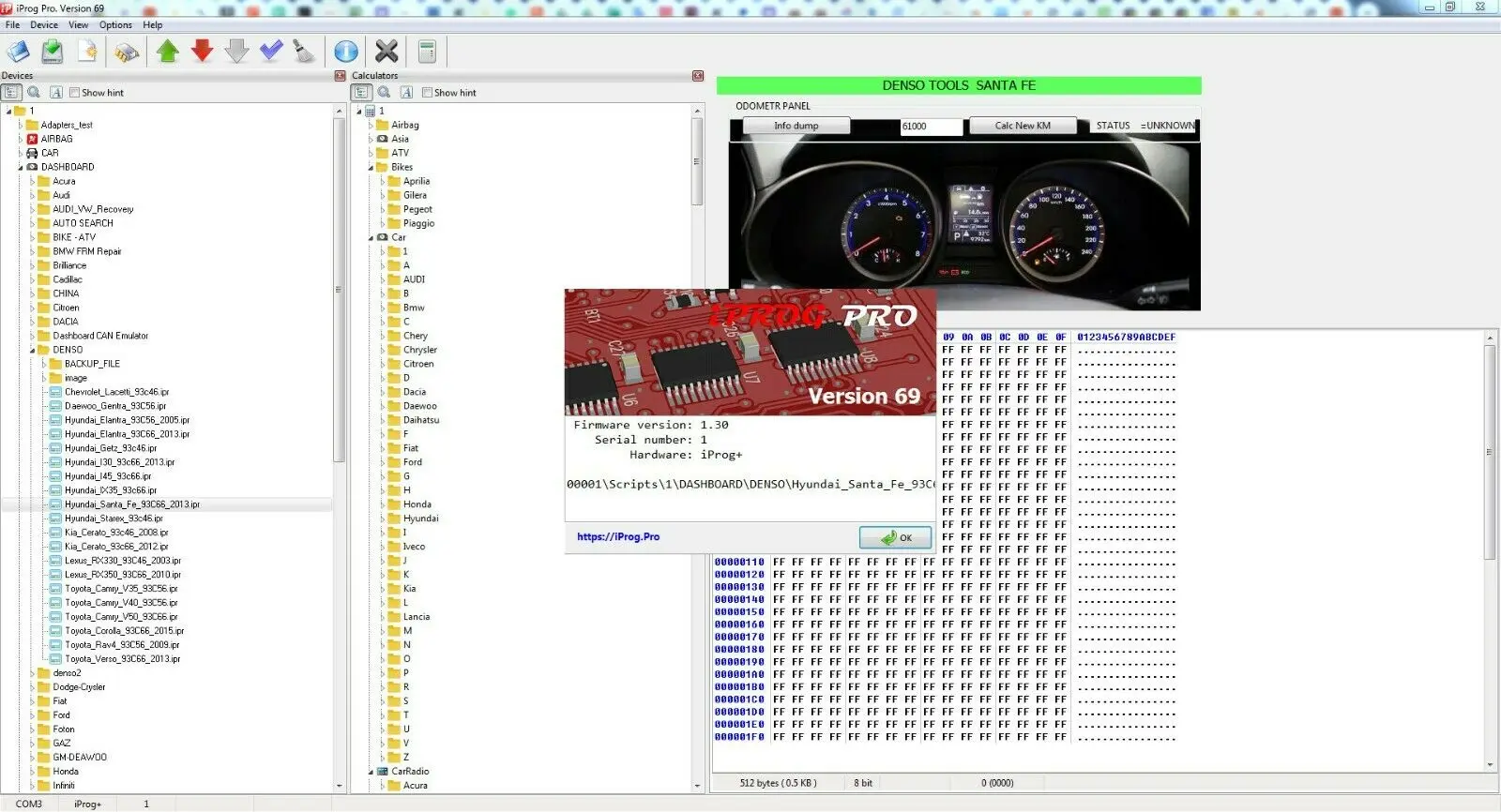Screen dimensions: 1501x812
Task: Click the green up arrow read icon
Action: click(168, 52)
